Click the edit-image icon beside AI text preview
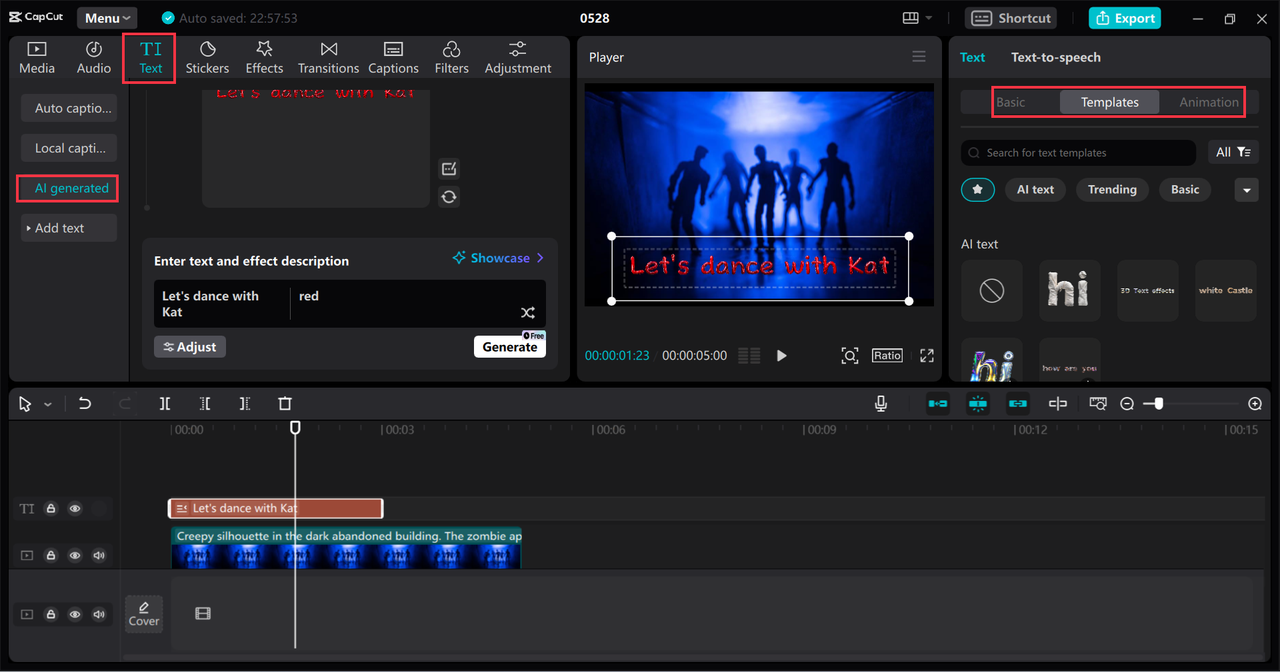The height and width of the screenshot is (672, 1280). click(449, 168)
